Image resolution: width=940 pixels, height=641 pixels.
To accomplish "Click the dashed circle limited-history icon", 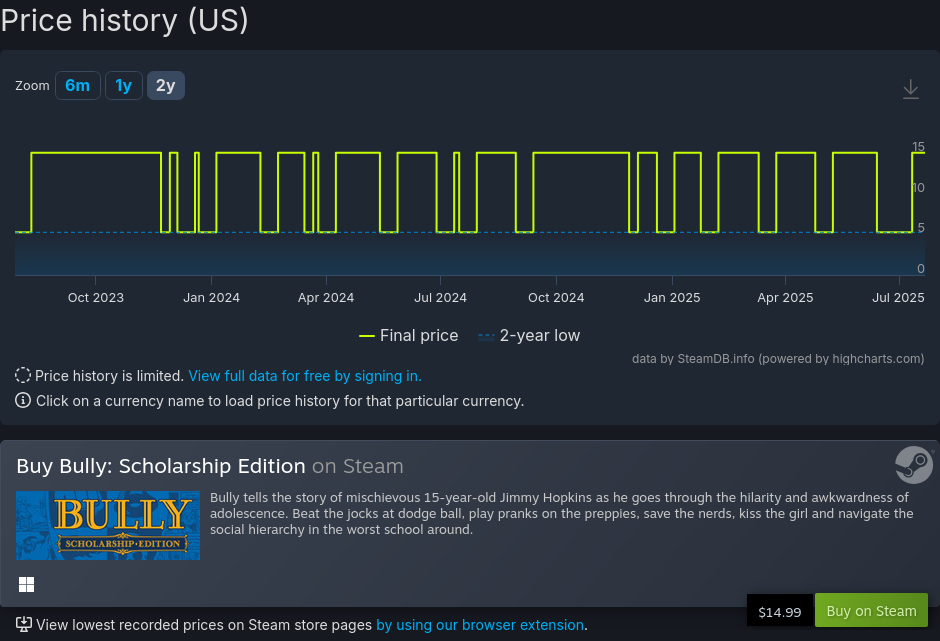I will click(23, 375).
